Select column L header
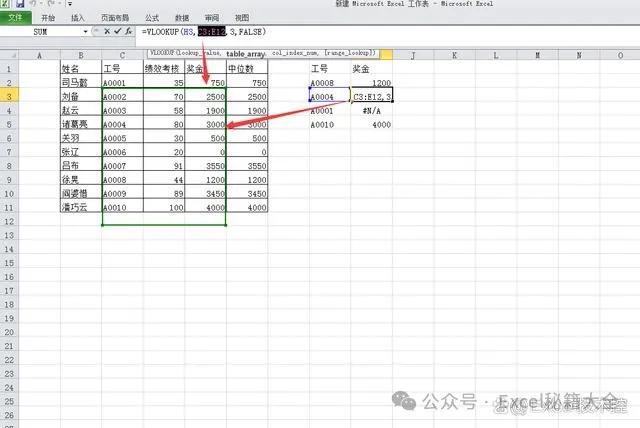 [496, 55]
